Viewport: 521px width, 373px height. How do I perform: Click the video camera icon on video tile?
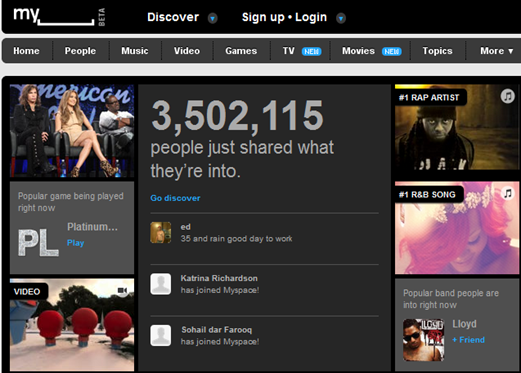click(x=122, y=290)
